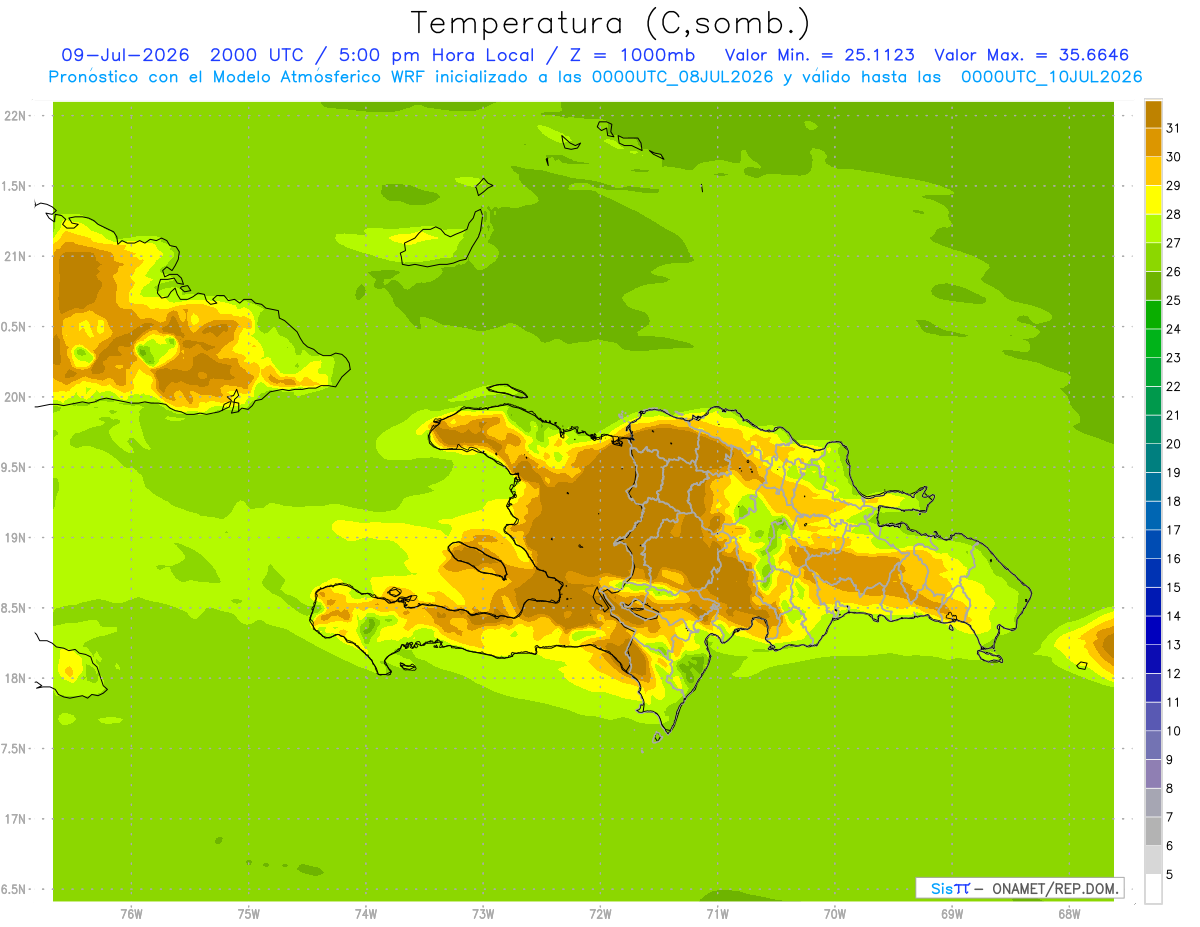Click the legend value 18
The width and height of the screenshot is (1200, 927).
pyautogui.click(x=1174, y=501)
